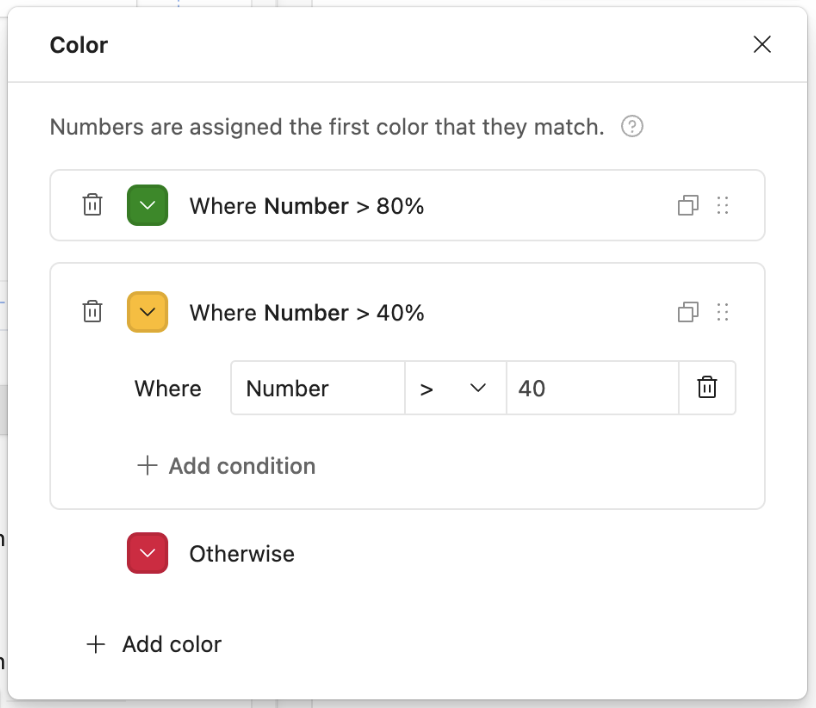Click the value field containing 40

point(592,388)
